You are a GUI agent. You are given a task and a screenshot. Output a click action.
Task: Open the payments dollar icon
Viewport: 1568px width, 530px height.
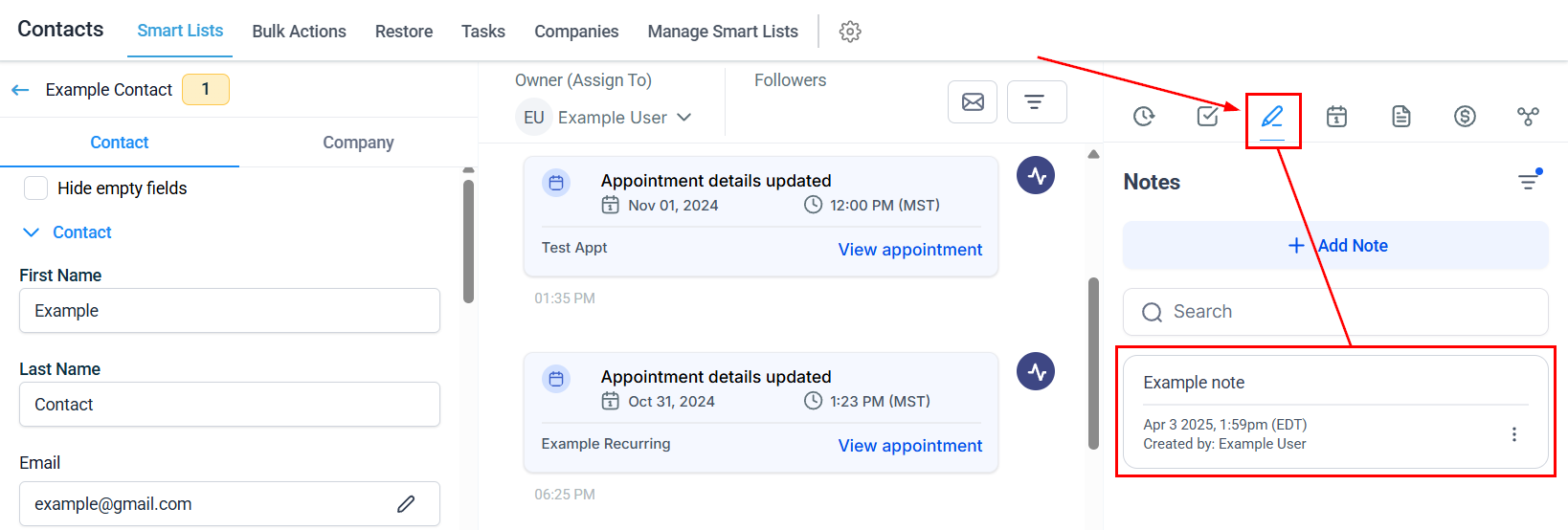[1465, 117]
